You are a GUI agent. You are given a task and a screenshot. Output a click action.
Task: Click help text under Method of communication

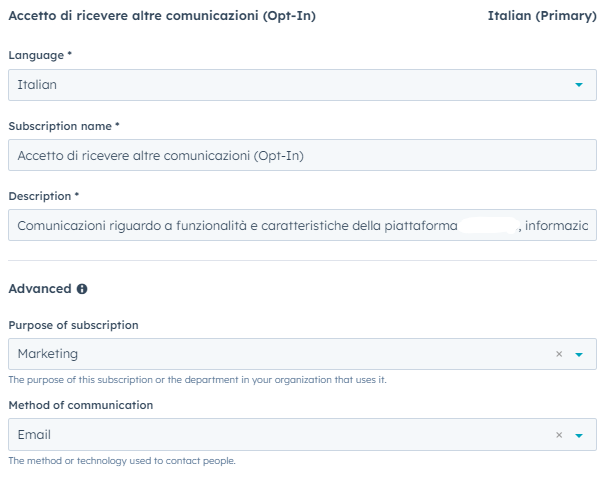(x=122, y=461)
